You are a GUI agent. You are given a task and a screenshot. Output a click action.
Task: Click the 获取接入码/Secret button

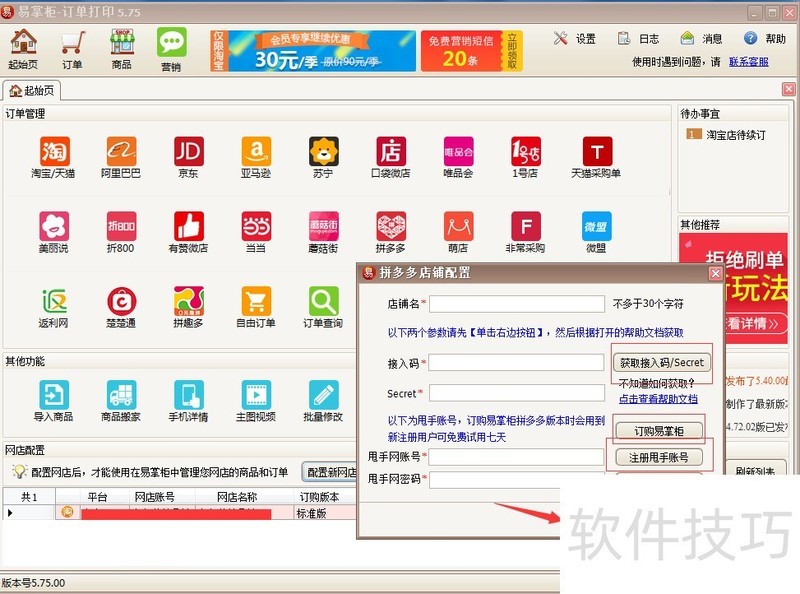(x=662, y=363)
